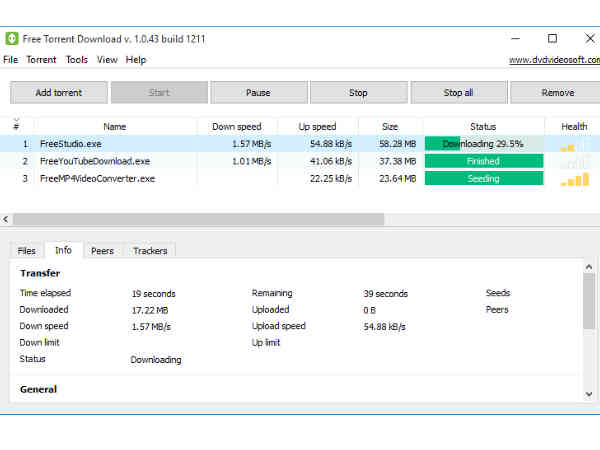
Task: Click the Seeds label
Action: pos(497,293)
